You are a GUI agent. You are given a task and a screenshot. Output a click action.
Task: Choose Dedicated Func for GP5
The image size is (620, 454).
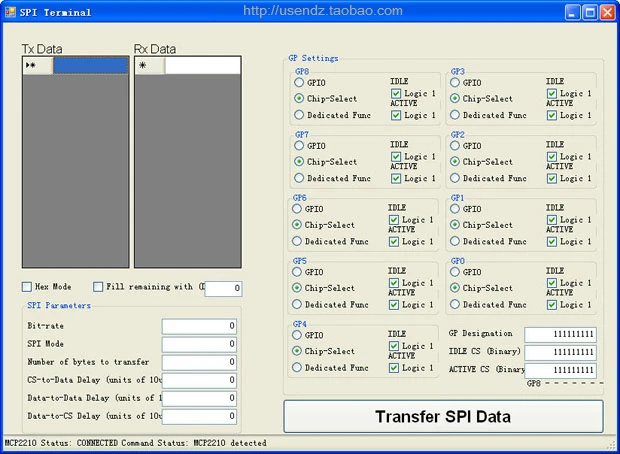[x=297, y=304]
